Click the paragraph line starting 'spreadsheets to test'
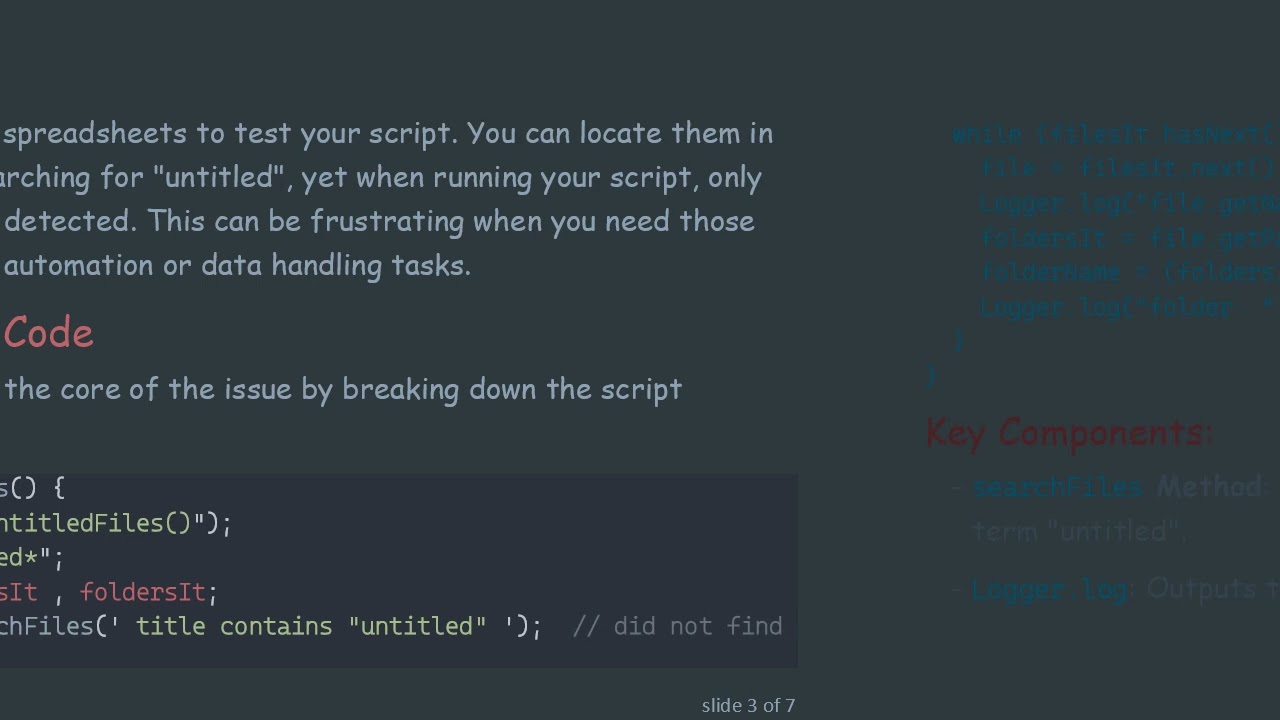Screen dimensions: 1280x720 pos(387,134)
